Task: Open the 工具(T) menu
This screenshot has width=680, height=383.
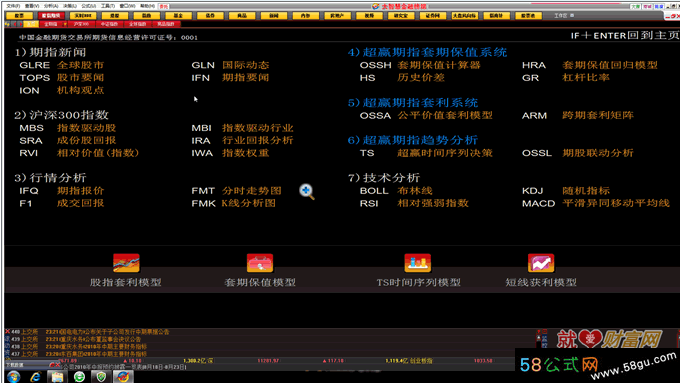Action: [108, 6]
